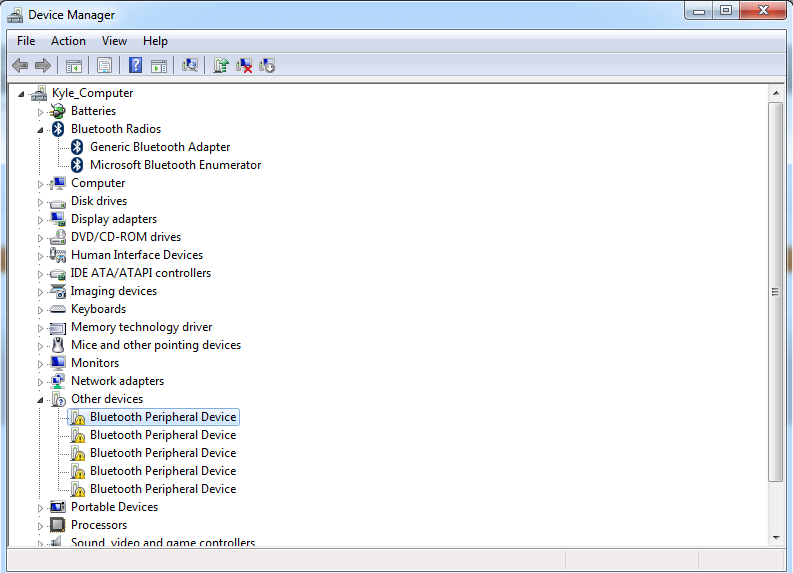Click the Disk drives category icon
Screen dimensions: 793x573
[58, 203]
